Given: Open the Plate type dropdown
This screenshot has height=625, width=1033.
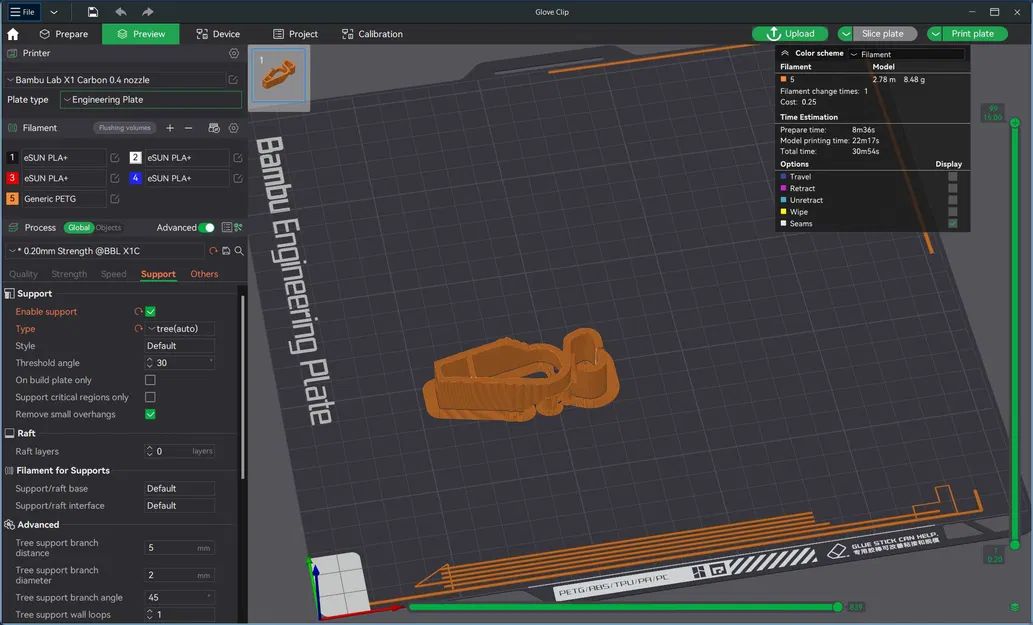Looking at the screenshot, I should coord(150,100).
